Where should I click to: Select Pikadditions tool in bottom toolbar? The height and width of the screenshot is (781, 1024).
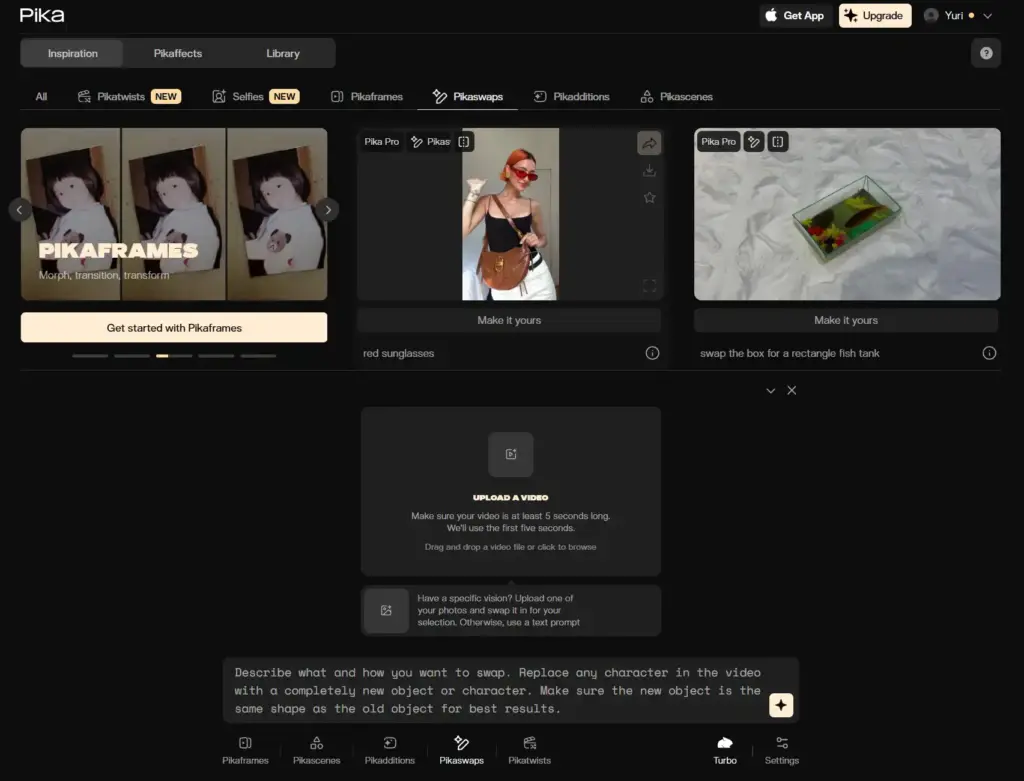[x=389, y=750]
